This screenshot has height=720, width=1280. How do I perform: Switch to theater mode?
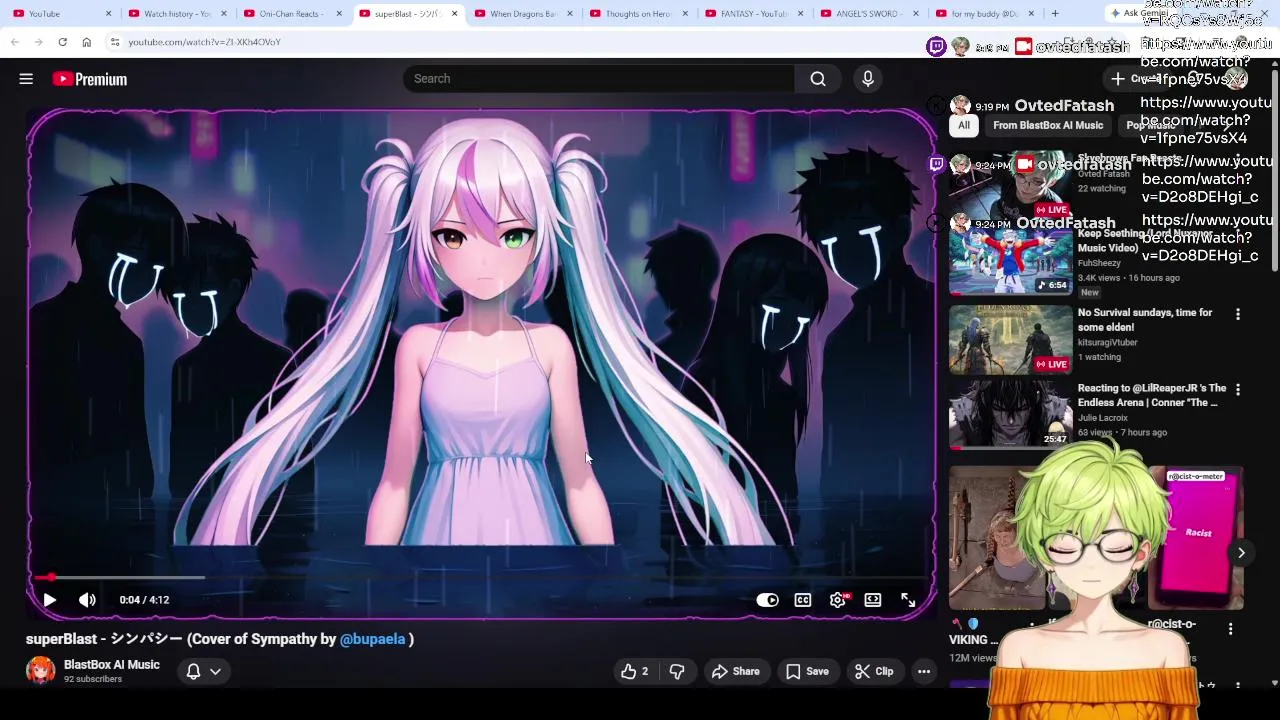pos(873,600)
